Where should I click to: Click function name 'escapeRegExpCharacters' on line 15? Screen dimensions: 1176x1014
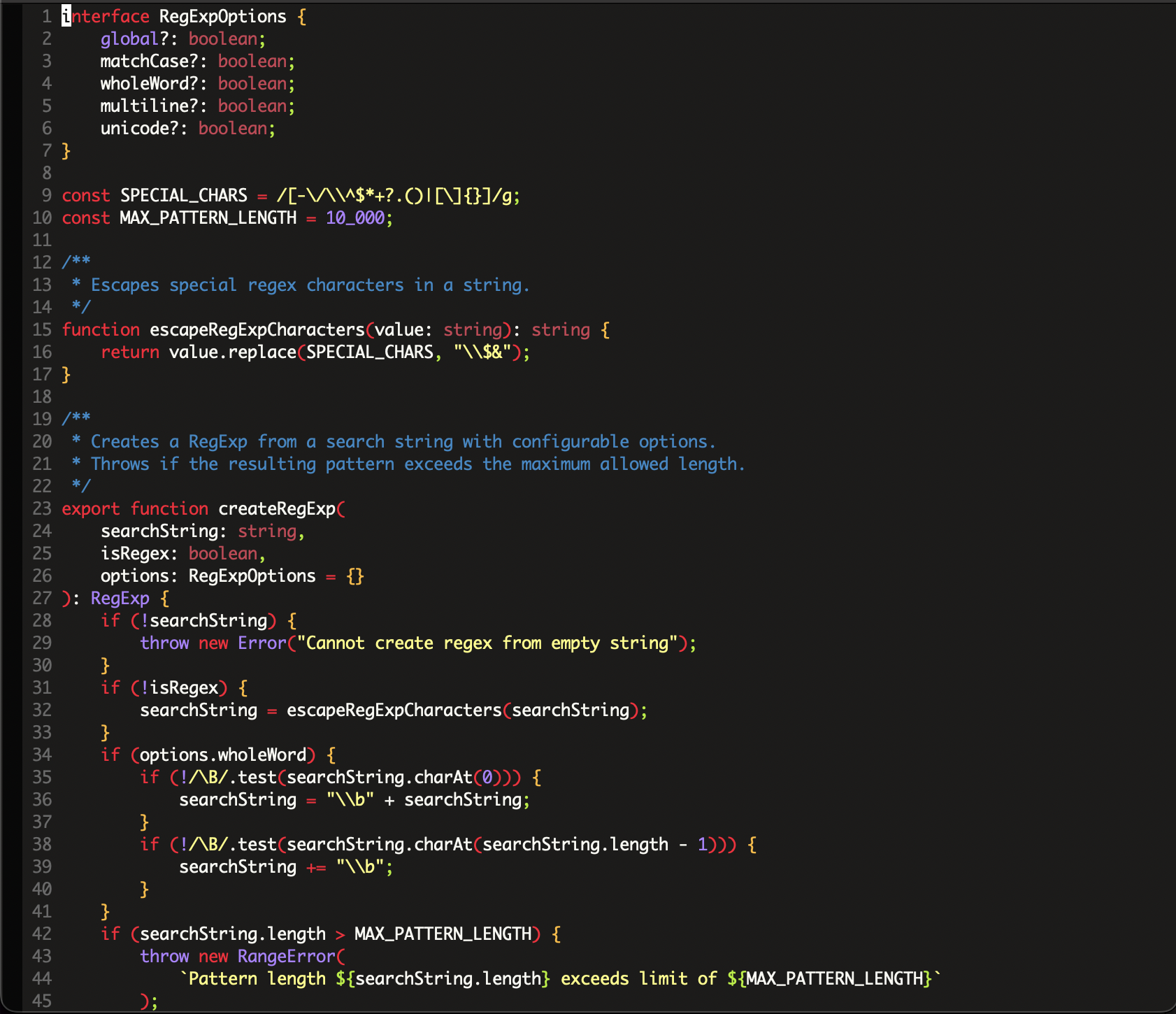(257, 329)
